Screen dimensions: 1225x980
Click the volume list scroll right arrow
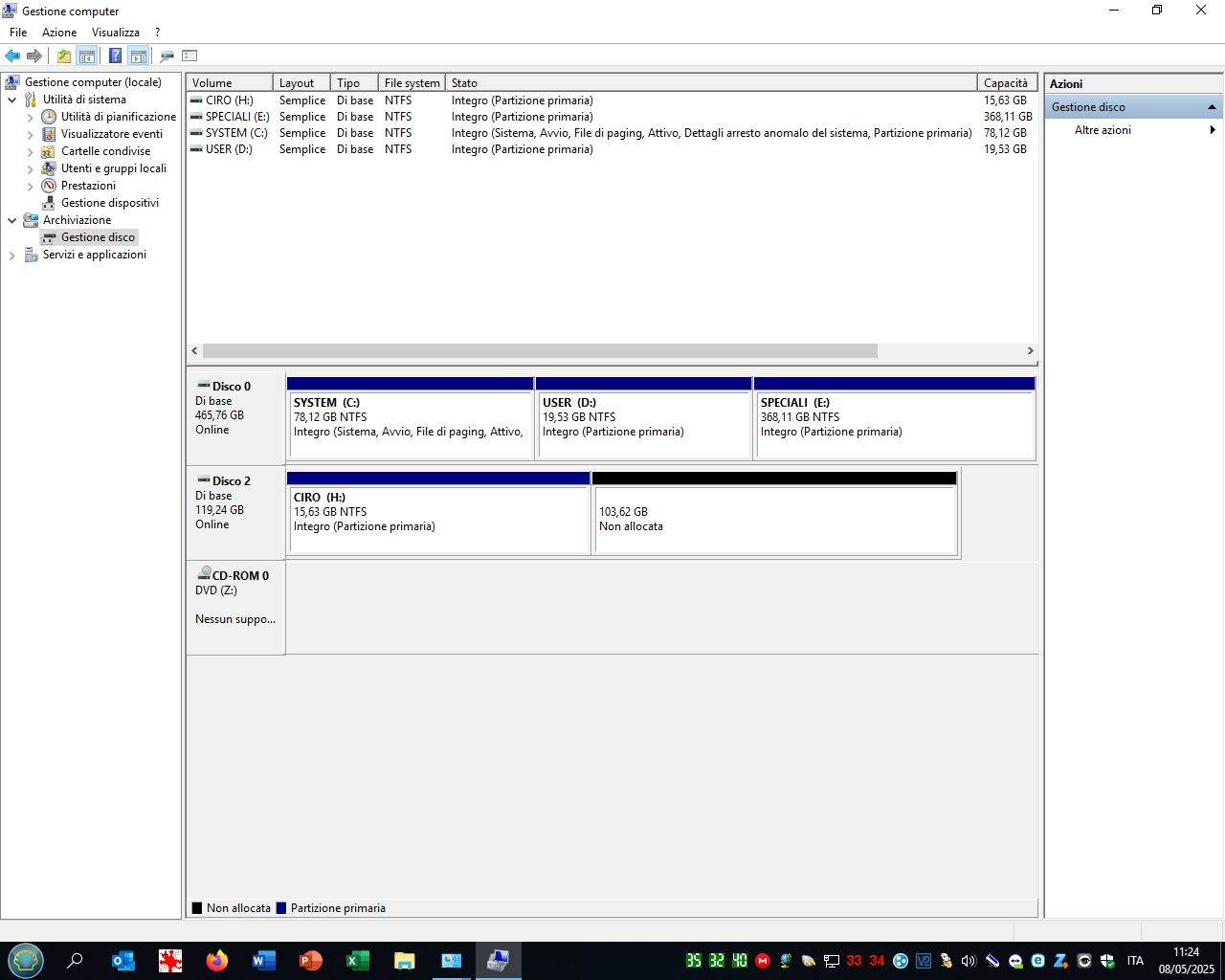pos(1030,351)
